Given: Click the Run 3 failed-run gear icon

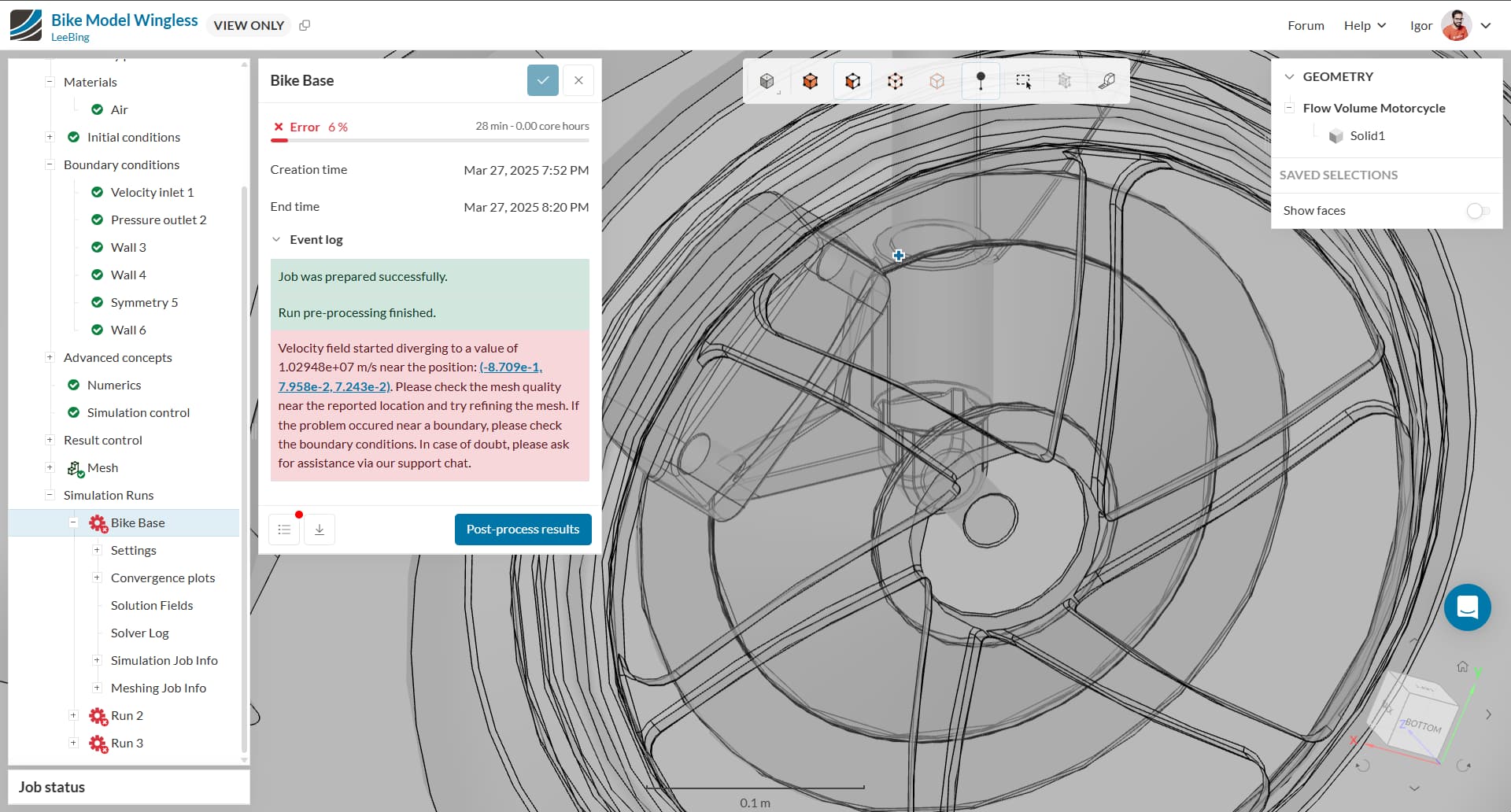Looking at the screenshot, I should [x=98, y=744].
